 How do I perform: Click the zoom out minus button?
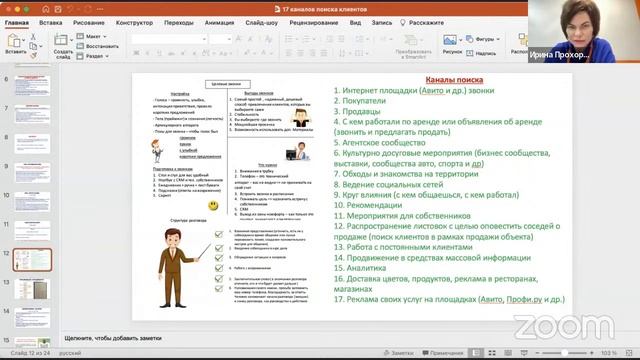[537, 353]
